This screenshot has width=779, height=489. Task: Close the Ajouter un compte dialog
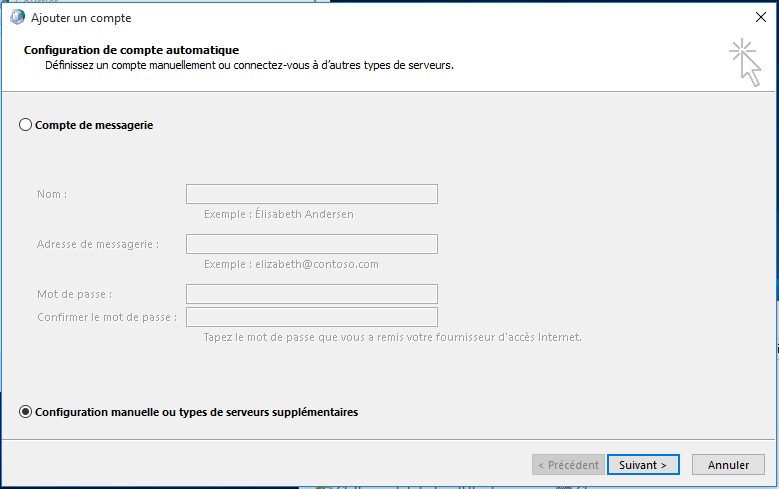761,17
